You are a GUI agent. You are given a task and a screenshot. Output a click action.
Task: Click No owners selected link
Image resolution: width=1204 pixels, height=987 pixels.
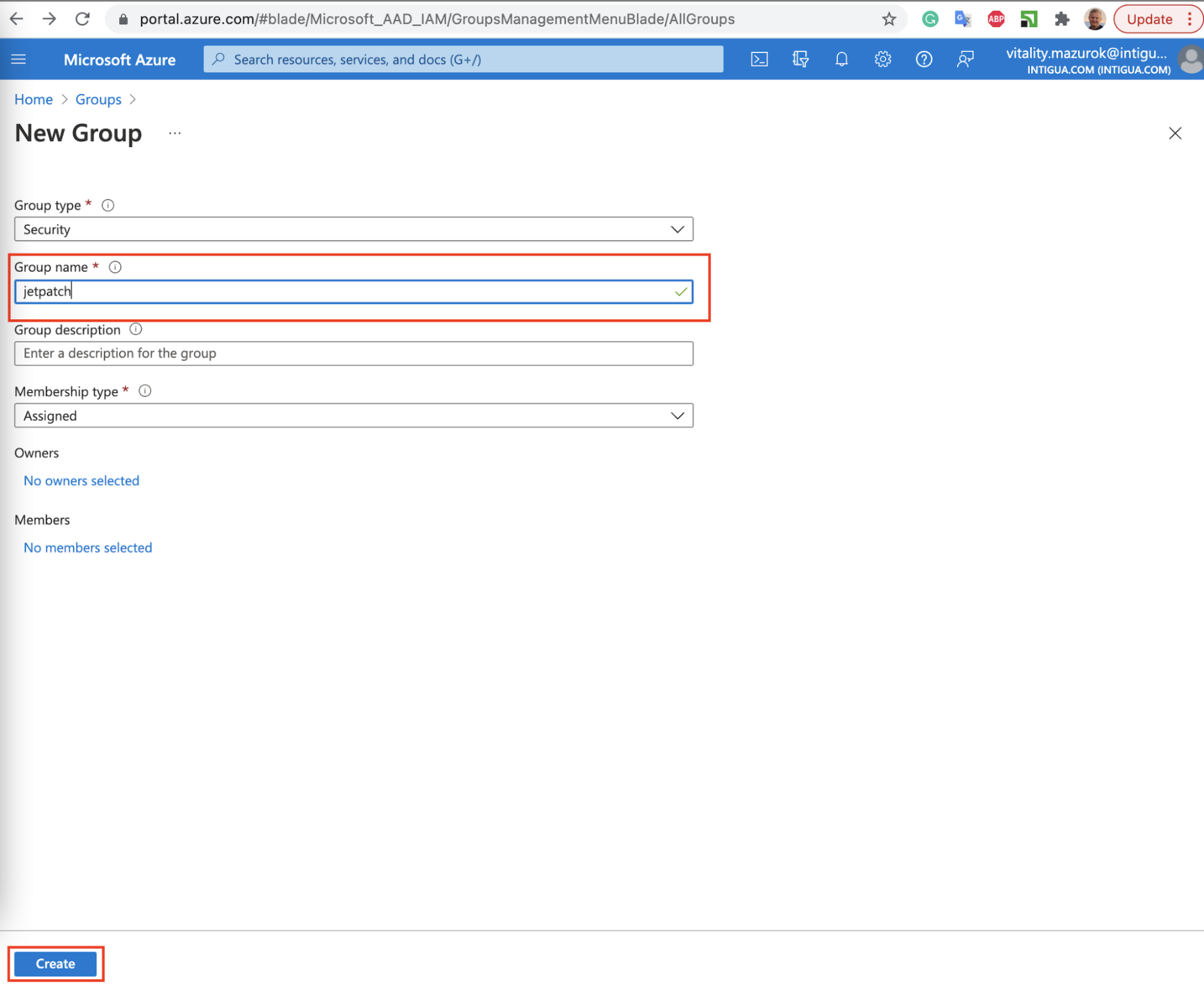[81, 480]
